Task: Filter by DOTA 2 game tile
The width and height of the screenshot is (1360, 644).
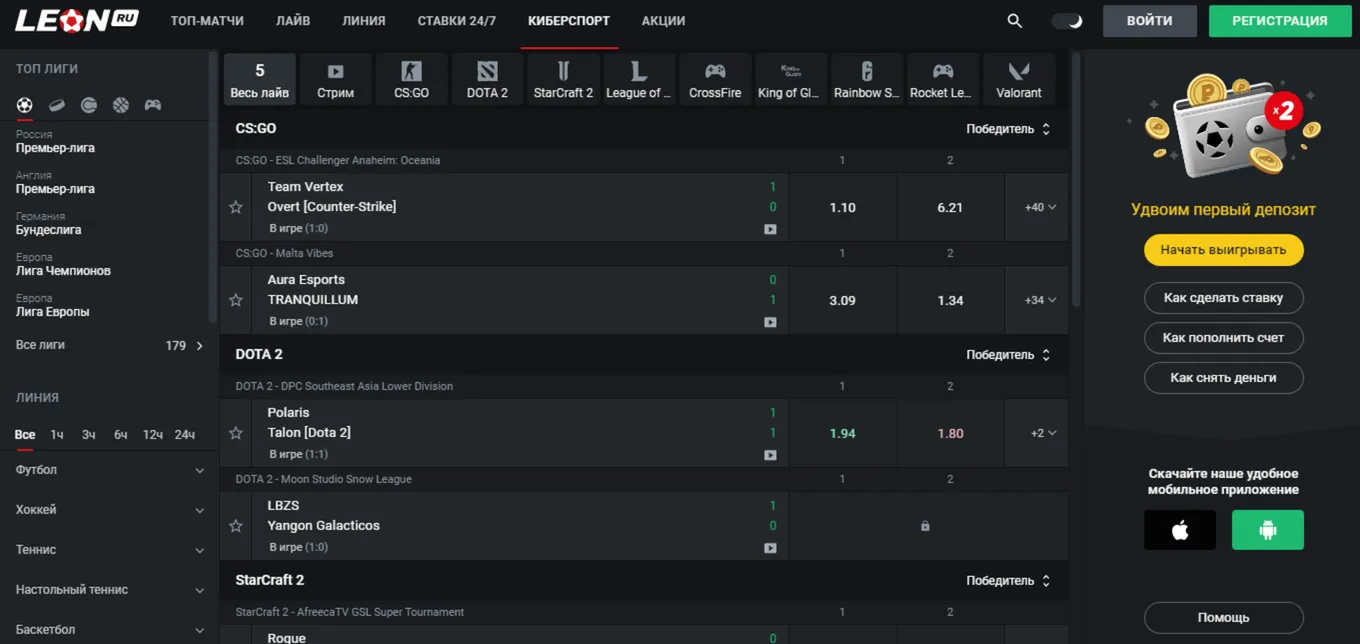Action: point(488,79)
